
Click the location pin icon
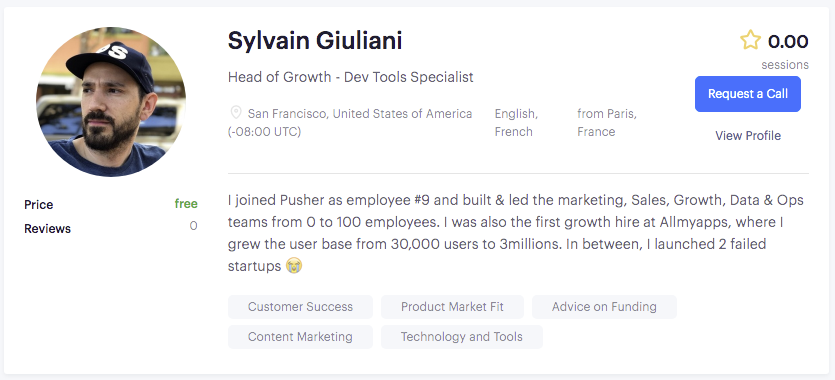point(235,113)
